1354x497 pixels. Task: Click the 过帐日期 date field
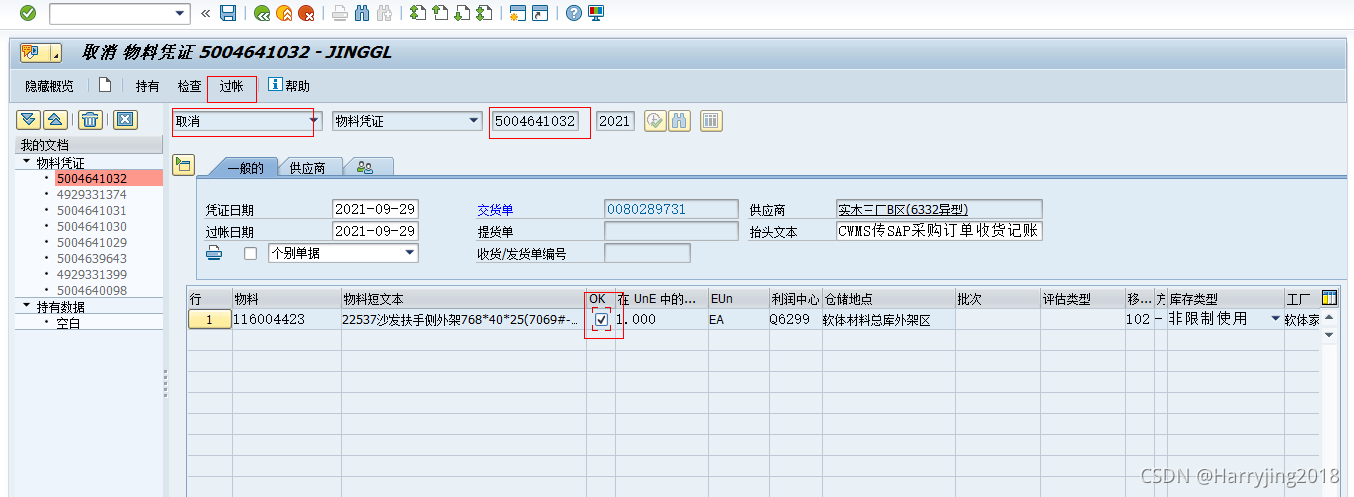375,231
